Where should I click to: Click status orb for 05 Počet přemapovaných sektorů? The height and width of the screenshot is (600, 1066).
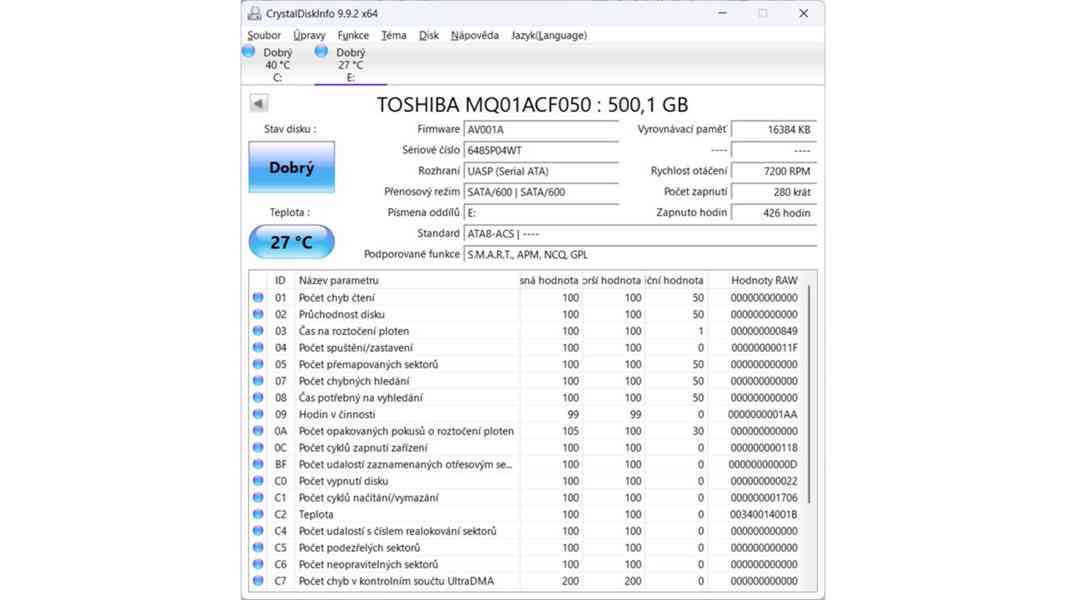click(258, 364)
